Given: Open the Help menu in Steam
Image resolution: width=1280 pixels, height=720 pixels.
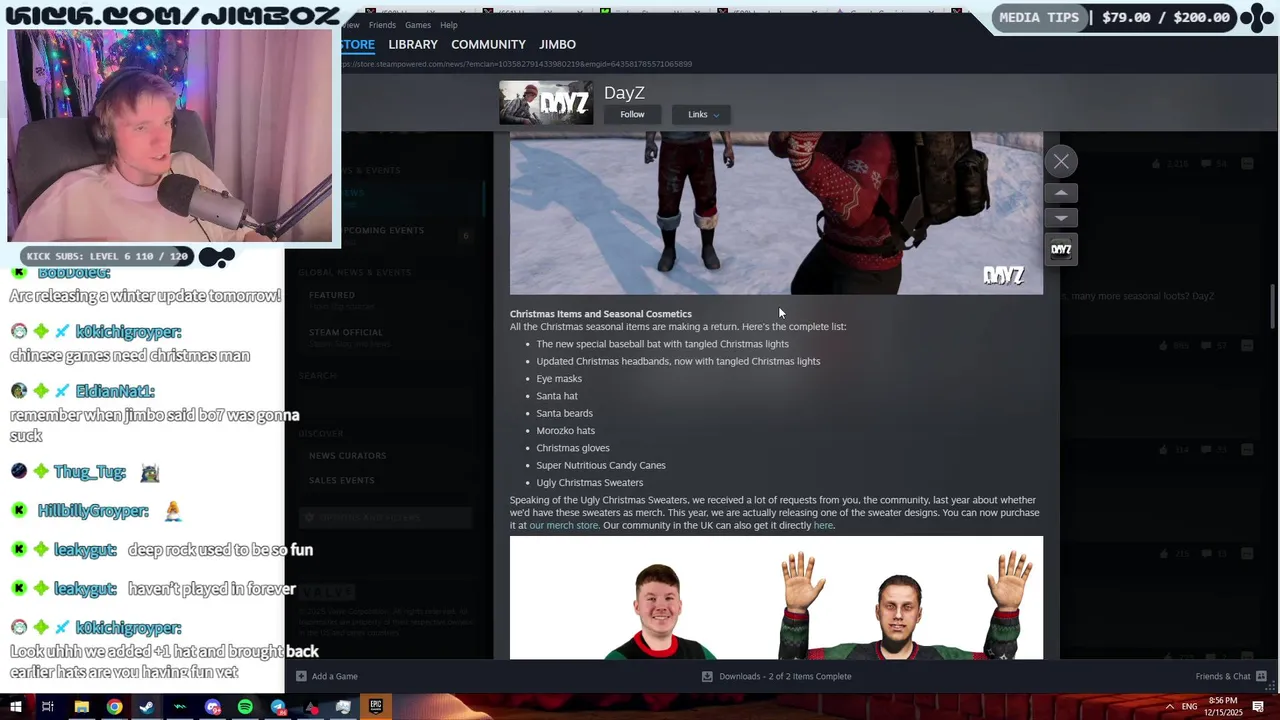Looking at the screenshot, I should coord(449,25).
